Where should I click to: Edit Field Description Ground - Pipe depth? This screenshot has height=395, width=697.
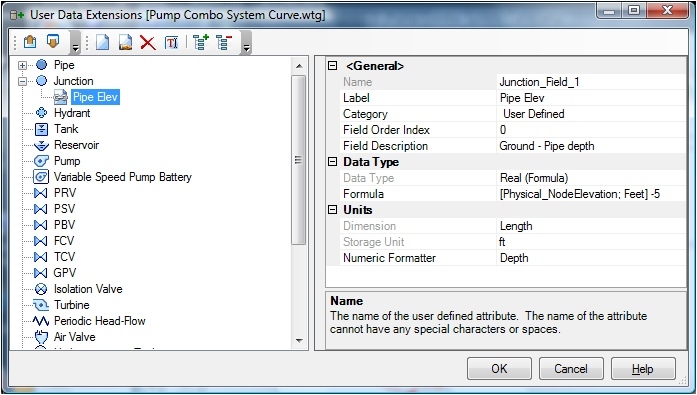(592, 146)
